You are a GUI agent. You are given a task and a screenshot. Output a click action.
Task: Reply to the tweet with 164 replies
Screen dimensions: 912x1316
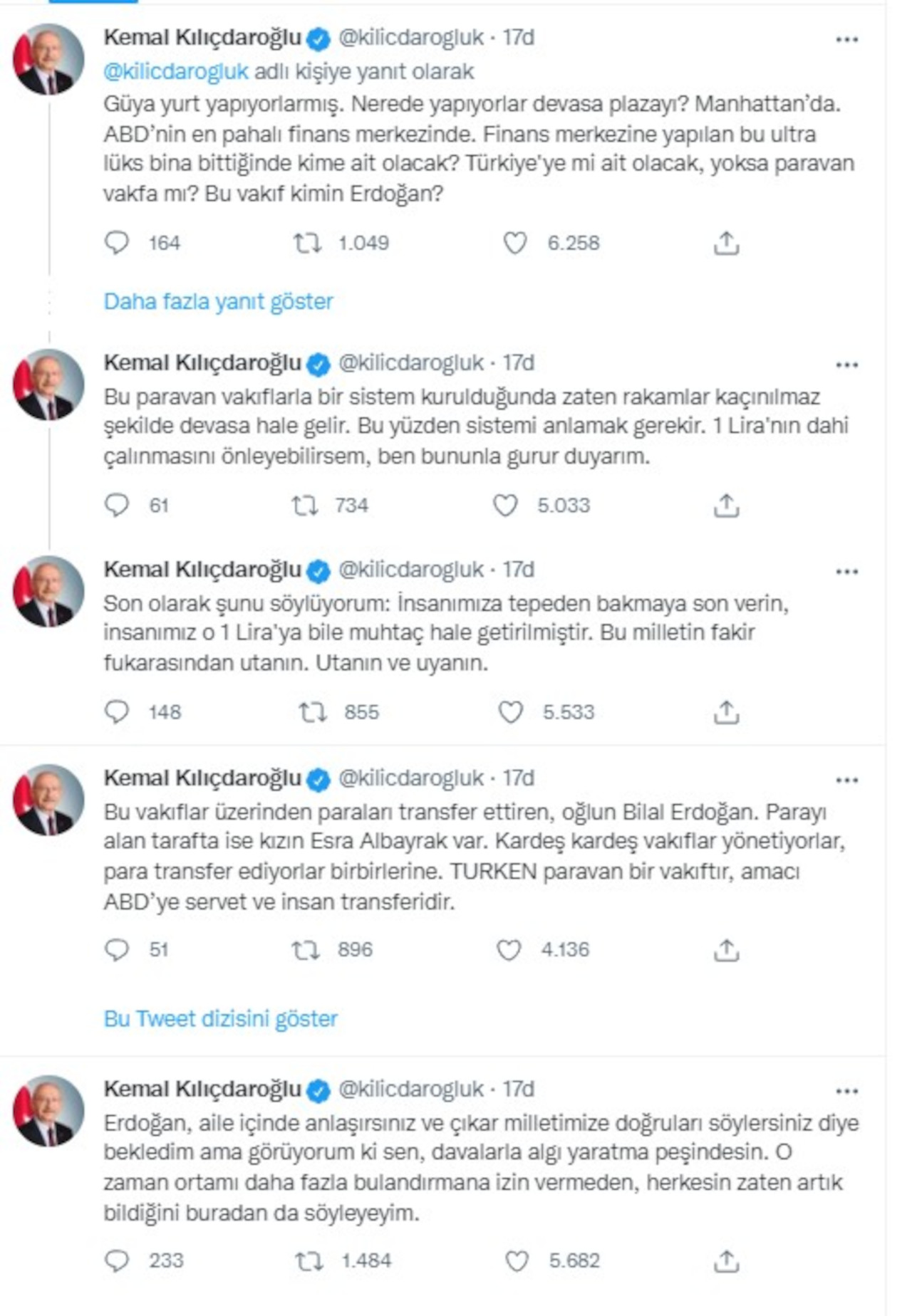[117, 243]
